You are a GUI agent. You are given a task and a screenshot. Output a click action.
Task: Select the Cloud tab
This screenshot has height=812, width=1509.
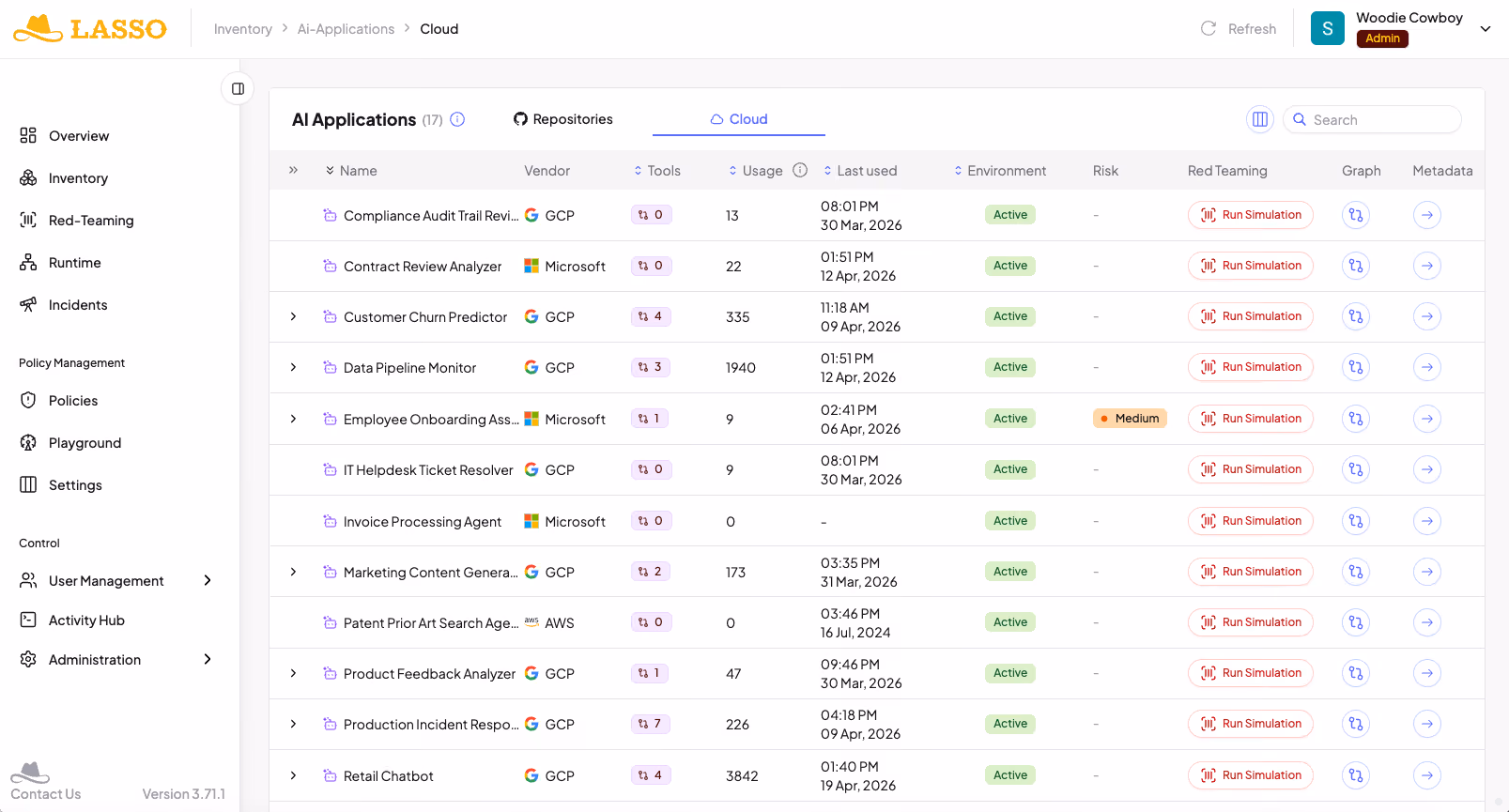click(x=739, y=119)
